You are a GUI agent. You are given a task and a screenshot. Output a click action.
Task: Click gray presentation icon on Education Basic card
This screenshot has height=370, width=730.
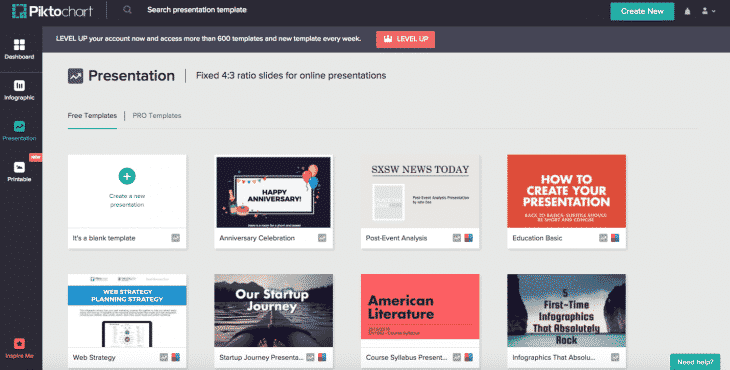click(x=603, y=238)
